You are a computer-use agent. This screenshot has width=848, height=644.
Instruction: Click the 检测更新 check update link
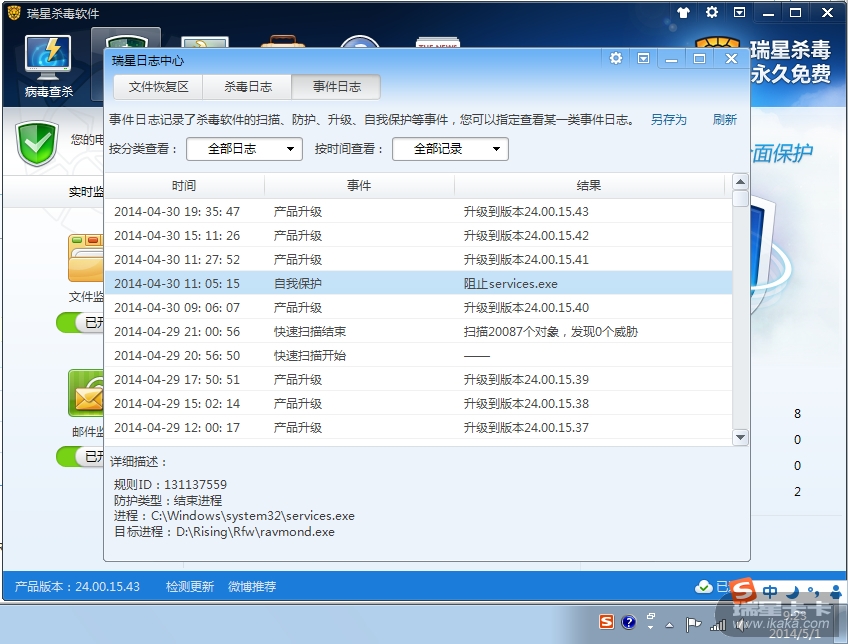190,587
